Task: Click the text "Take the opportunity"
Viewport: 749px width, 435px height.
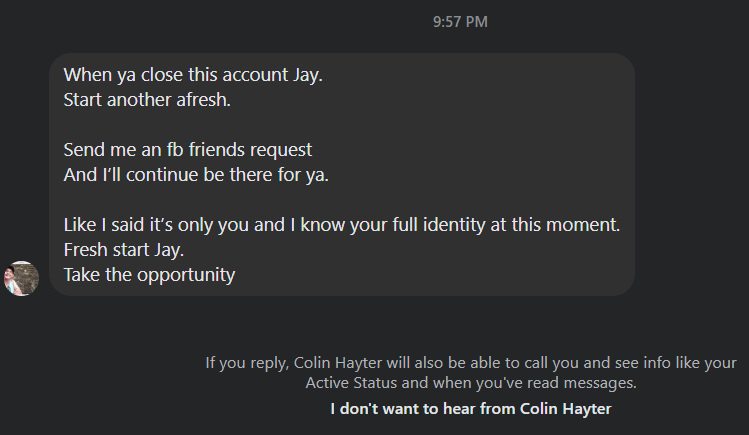Action: 149,275
